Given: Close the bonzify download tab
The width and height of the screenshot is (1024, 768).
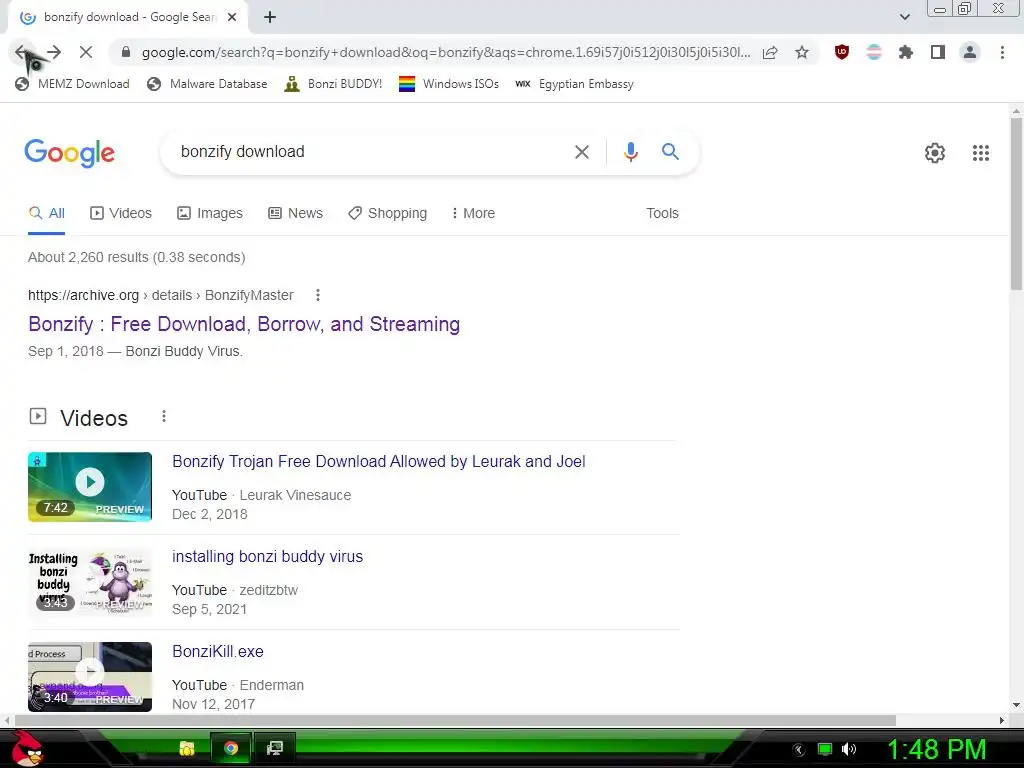Looking at the screenshot, I should pyautogui.click(x=232, y=17).
